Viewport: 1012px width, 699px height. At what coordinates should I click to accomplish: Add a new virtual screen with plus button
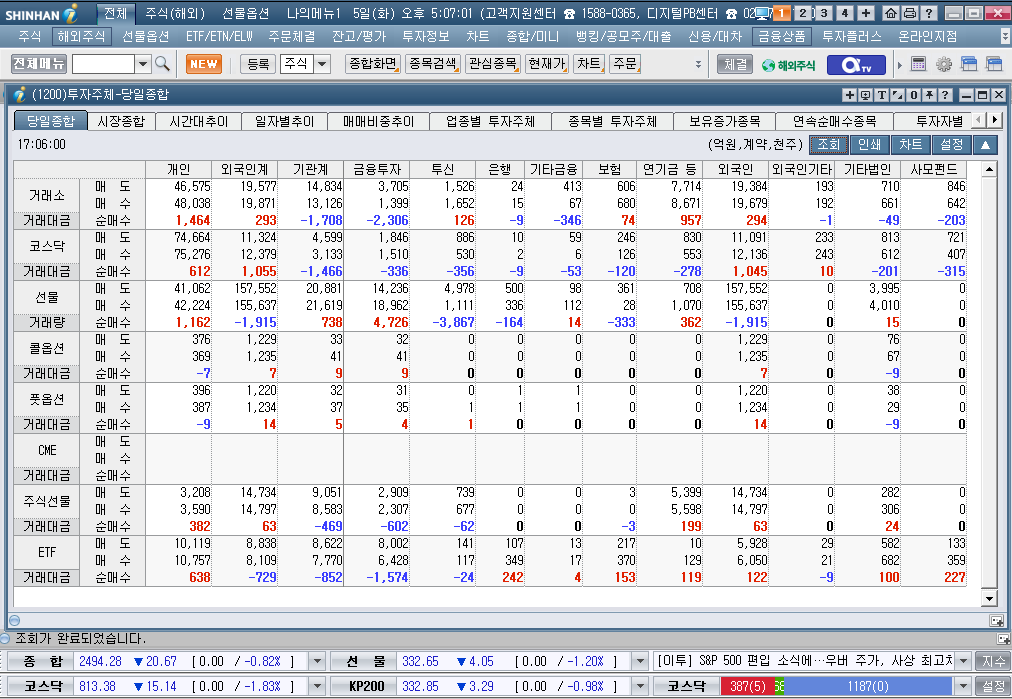(866, 13)
